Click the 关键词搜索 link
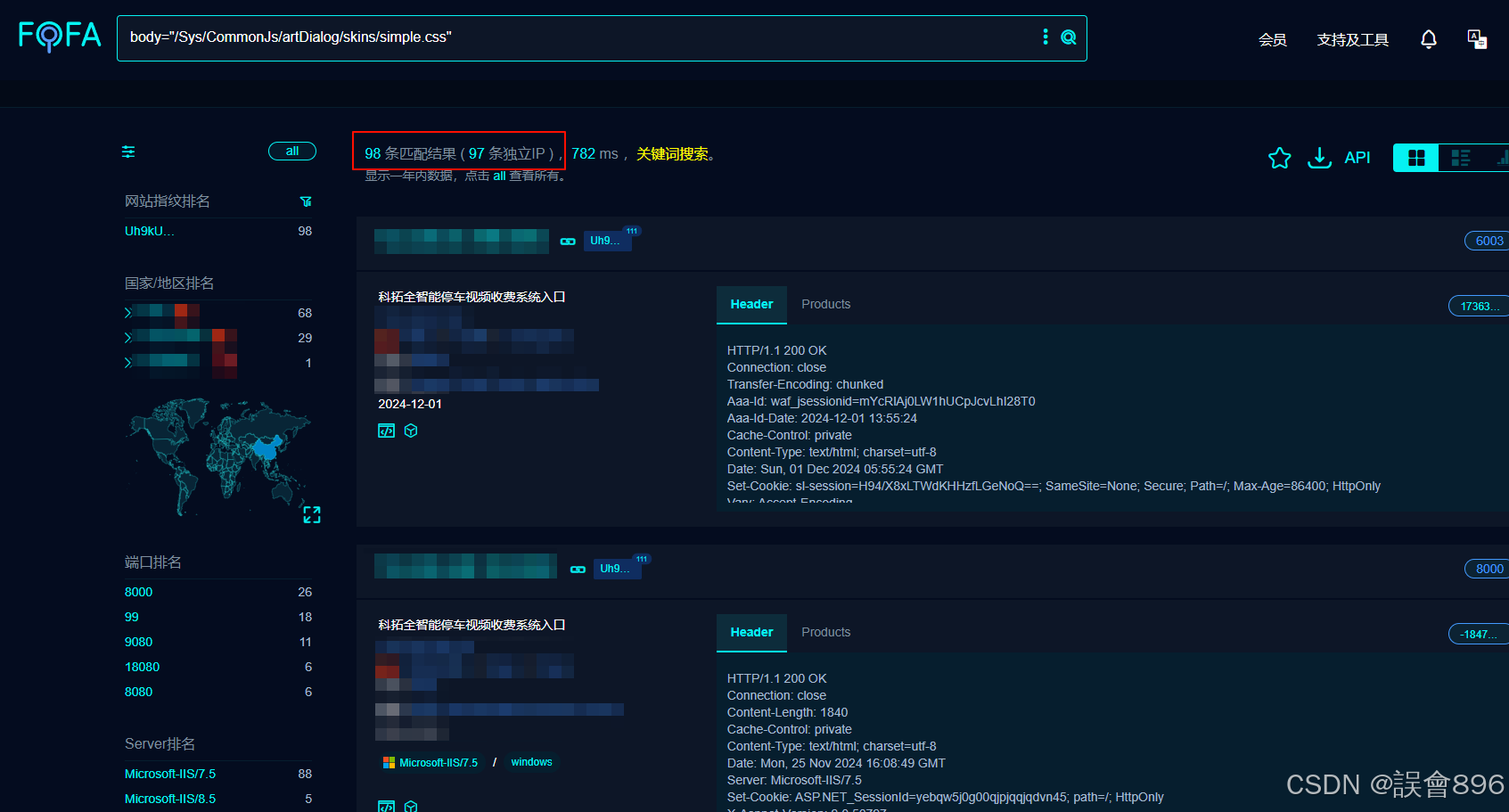Screen dimensions: 1509x812 coord(672,154)
